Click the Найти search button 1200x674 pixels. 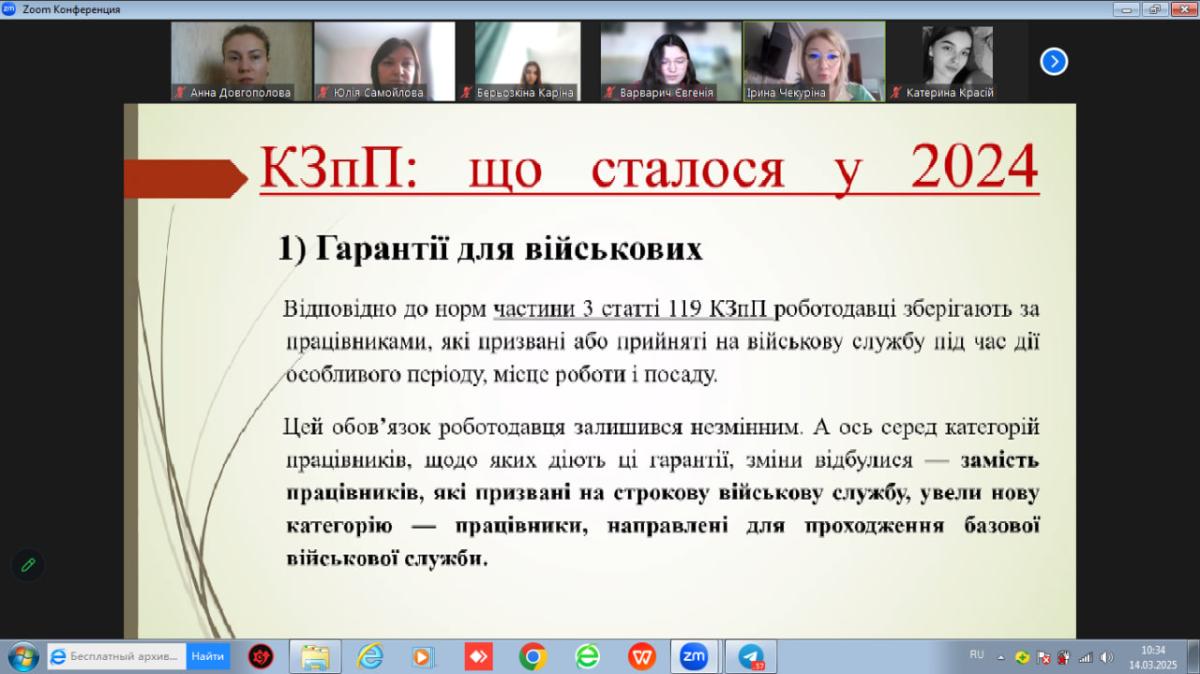tap(208, 657)
